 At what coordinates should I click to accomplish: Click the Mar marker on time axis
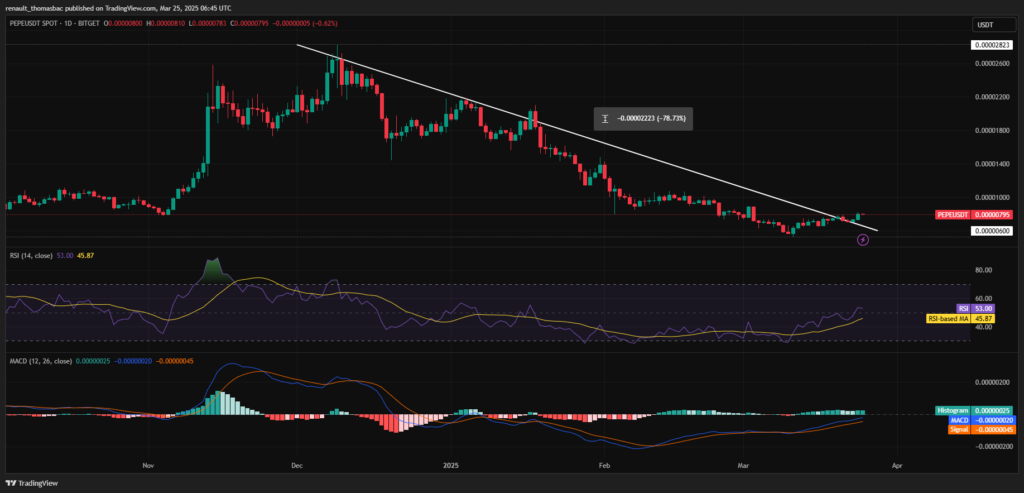745,465
